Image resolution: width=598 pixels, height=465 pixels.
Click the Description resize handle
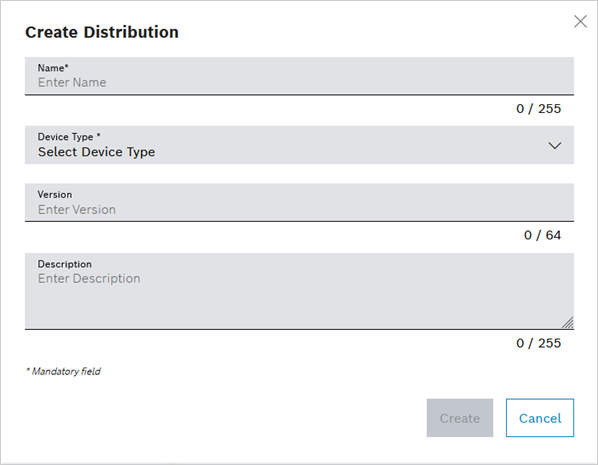tap(568, 323)
